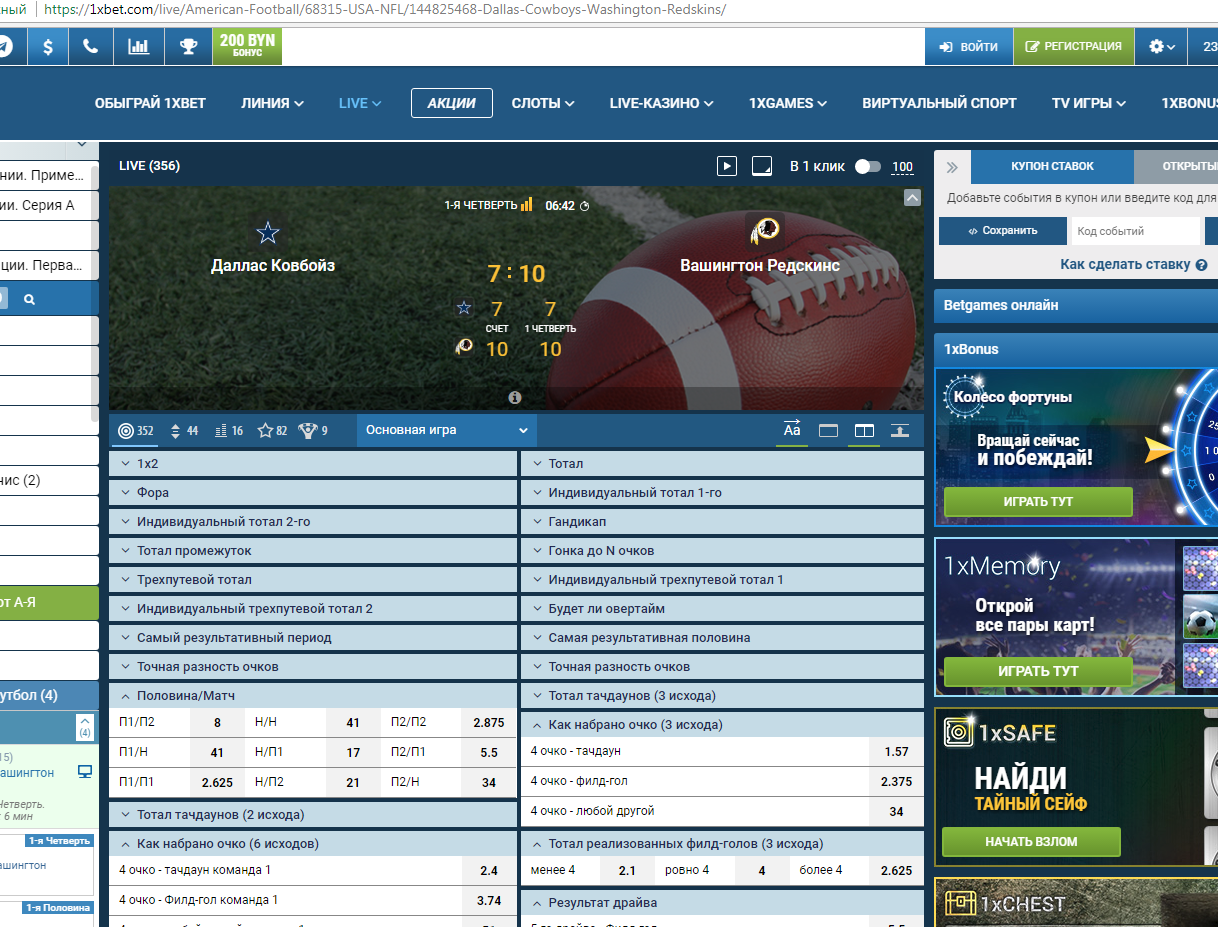Expand the Гонка до N очков section
This screenshot has width=1218, height=927.
(722, 551)
